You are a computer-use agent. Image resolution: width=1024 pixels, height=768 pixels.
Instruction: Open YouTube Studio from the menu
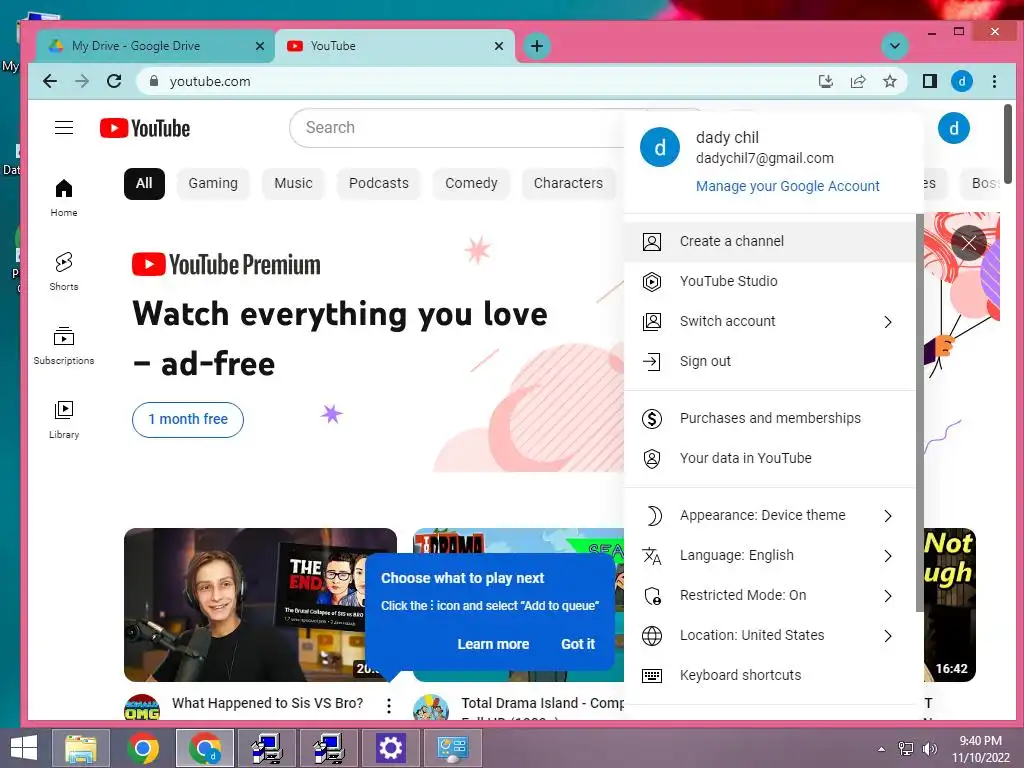769,281
